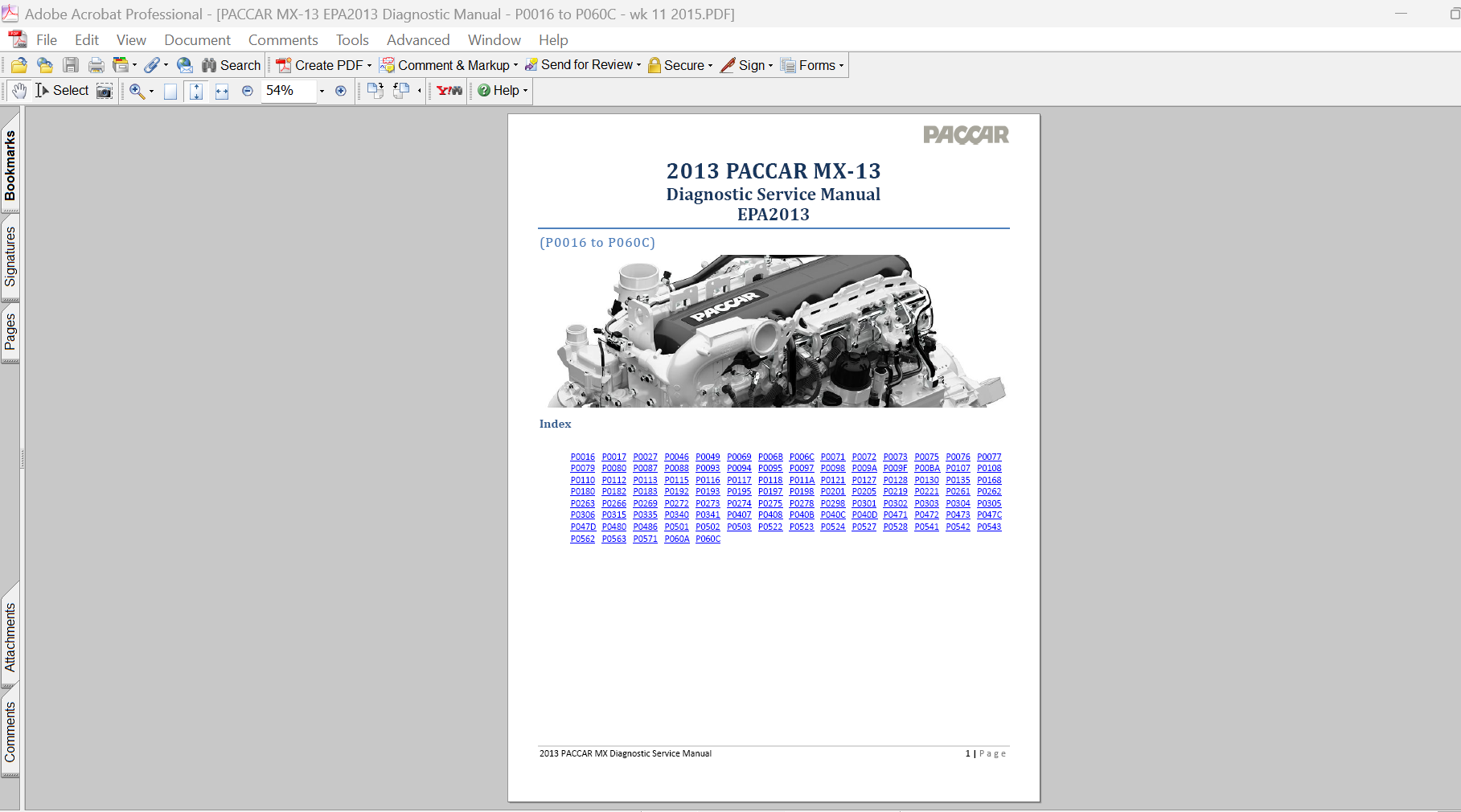Open the Comments side panel tab
This screenshot has height=812, width=1461.
click(10, 732)
